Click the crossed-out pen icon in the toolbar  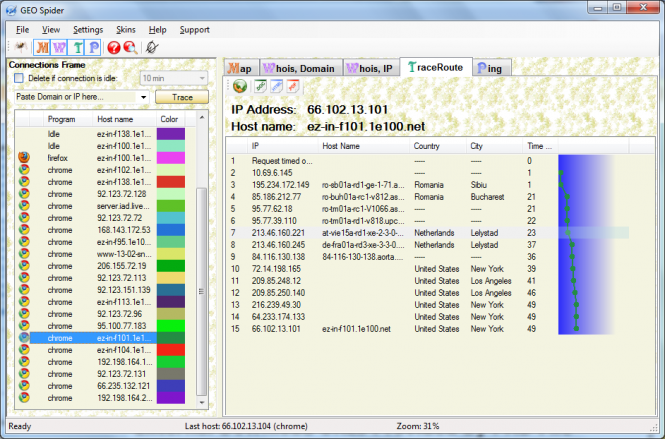tap(151, 47)
